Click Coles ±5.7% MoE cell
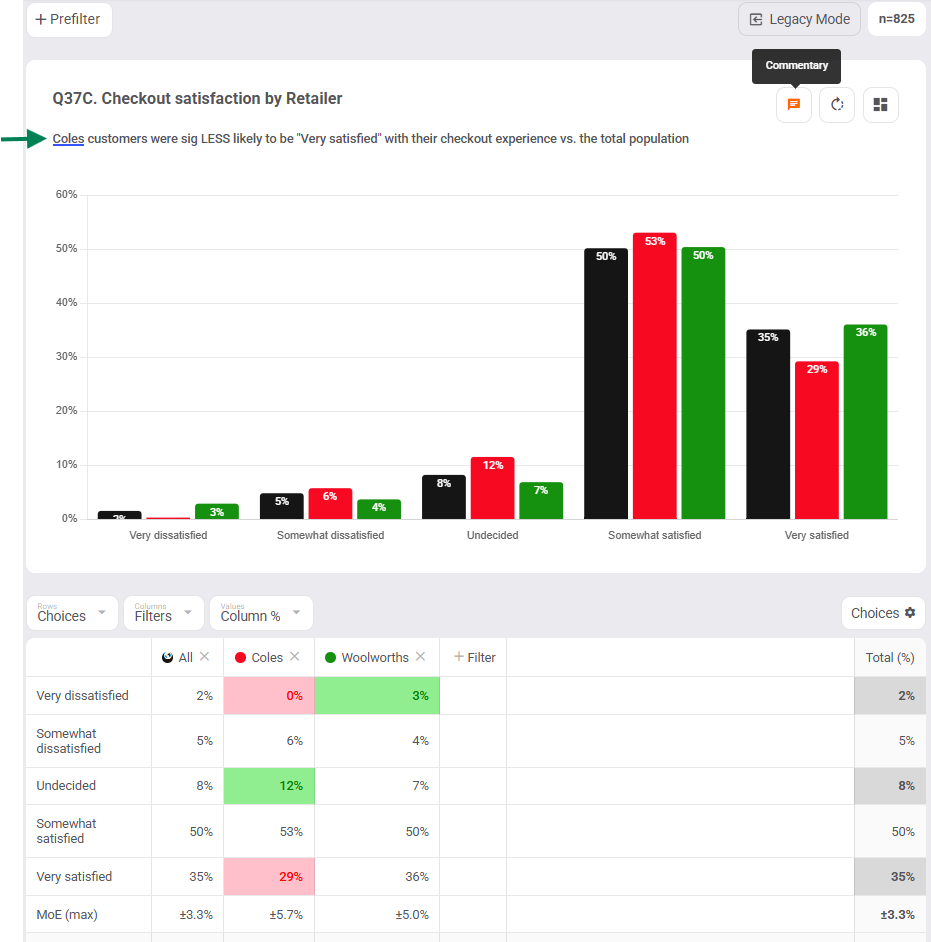 [269, 914]
